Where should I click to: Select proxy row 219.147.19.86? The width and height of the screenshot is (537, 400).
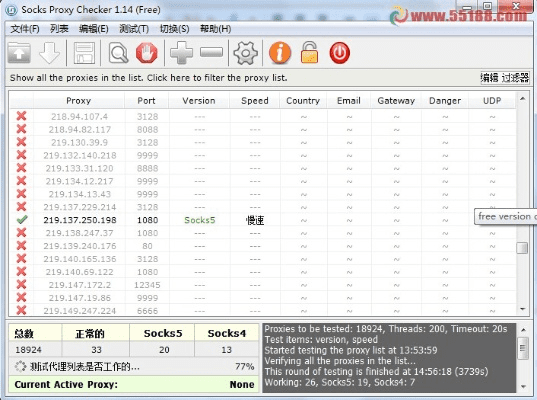(x=262, y=298)
